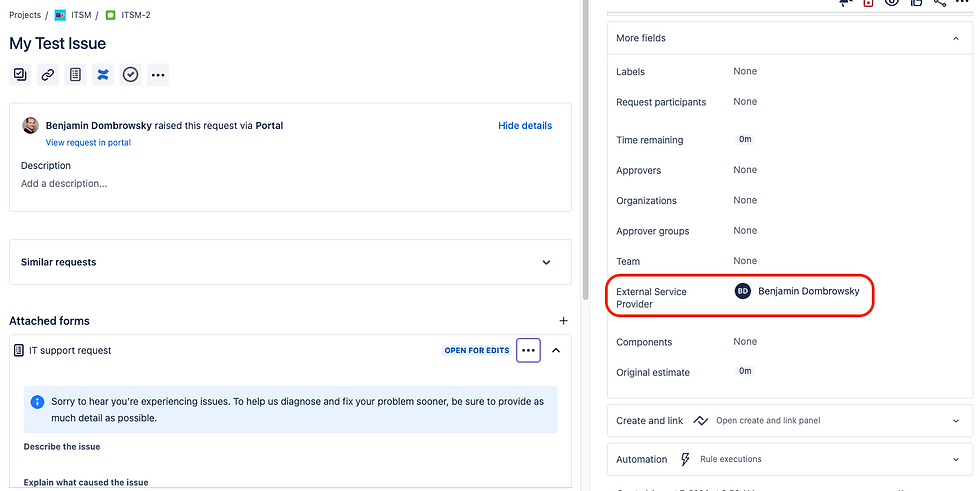Click Rule executions in Automation
This screenshot has height=491, width=980.
click(x=731, y=459)
